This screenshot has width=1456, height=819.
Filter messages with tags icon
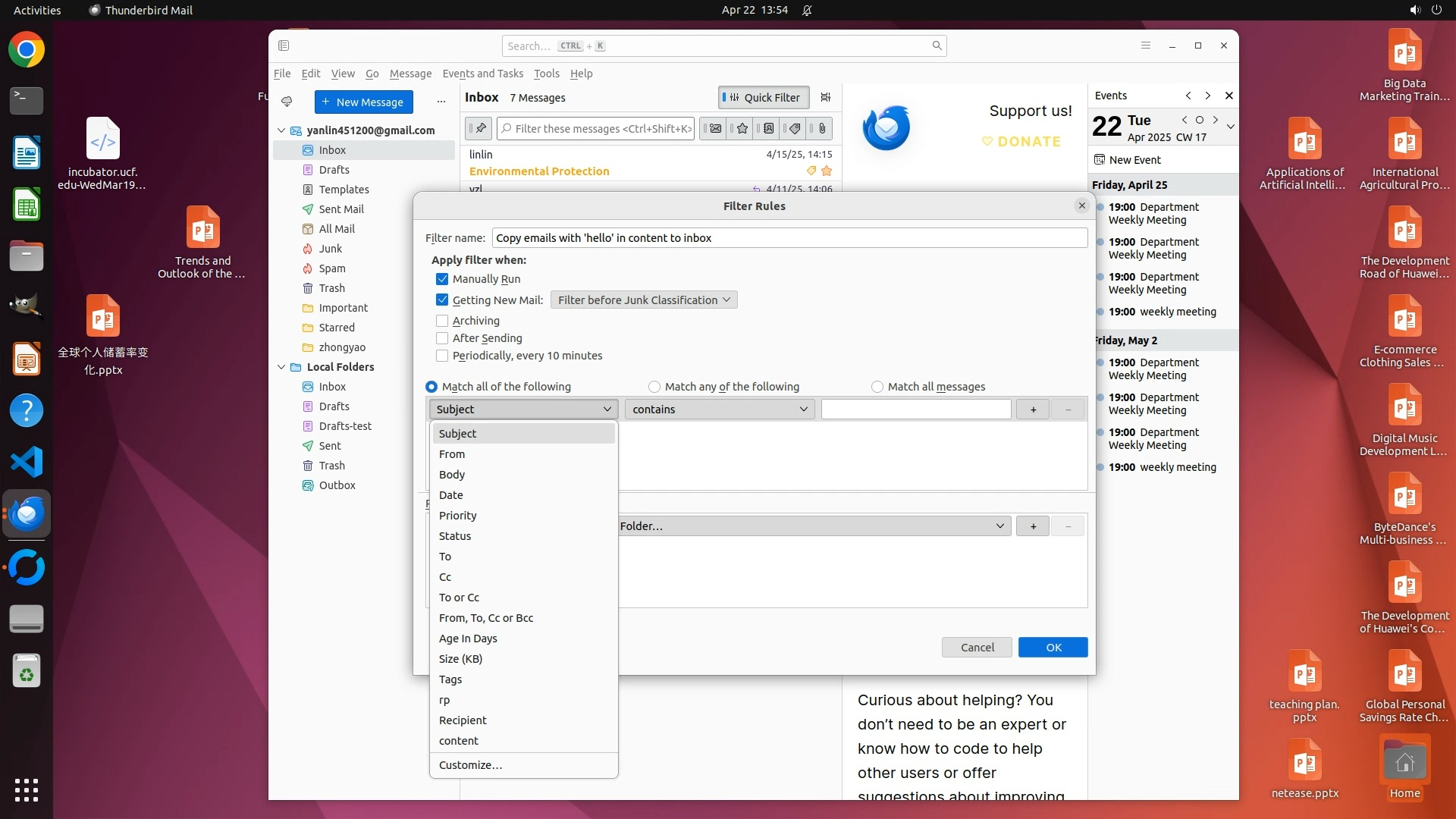[x=794, y=128]
